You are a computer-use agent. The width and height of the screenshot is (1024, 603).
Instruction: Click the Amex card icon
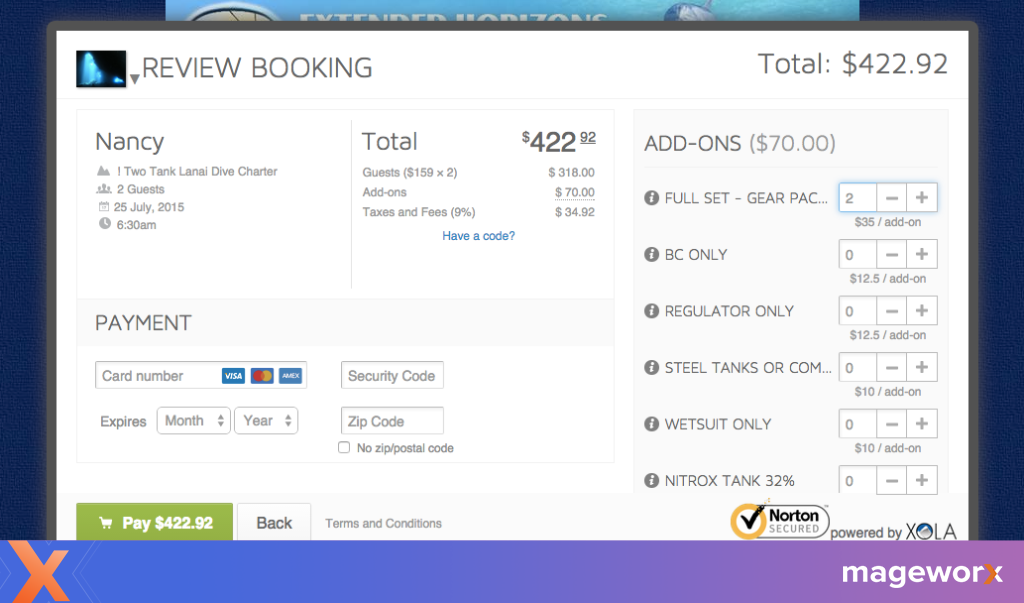(x=291, y=376)
